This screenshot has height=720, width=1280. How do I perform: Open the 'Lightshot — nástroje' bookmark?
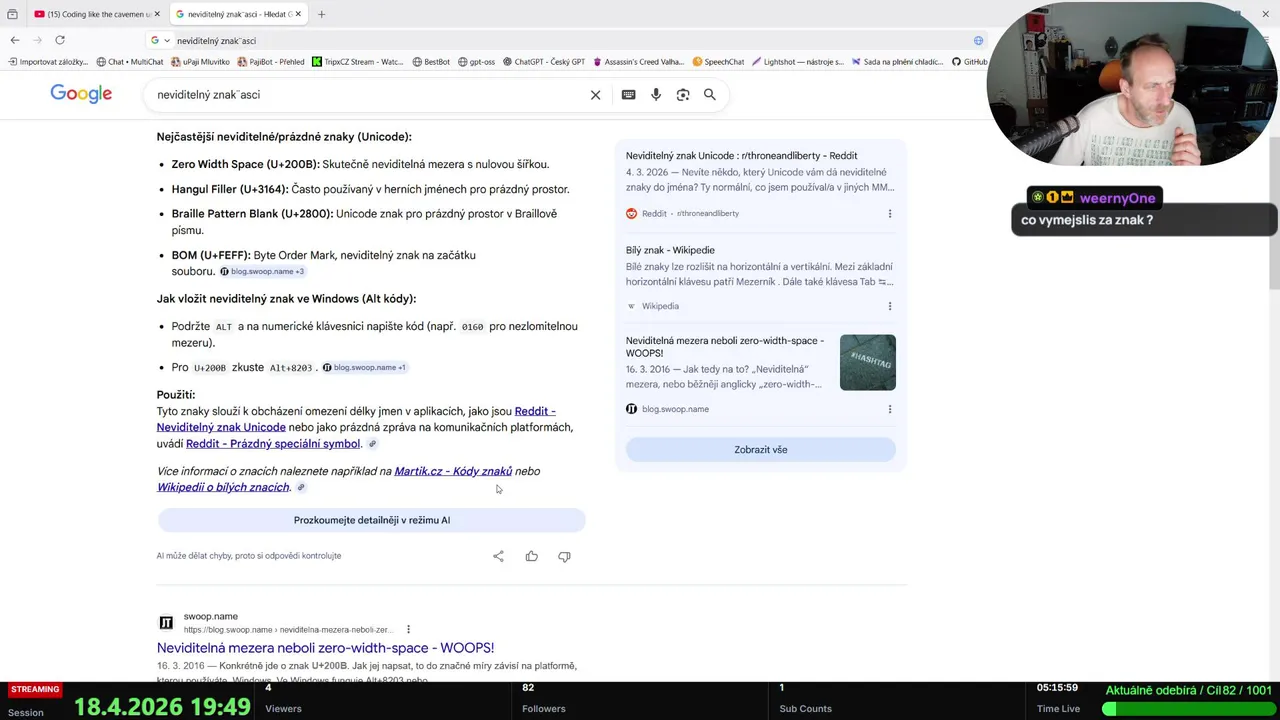coord(797,62)
